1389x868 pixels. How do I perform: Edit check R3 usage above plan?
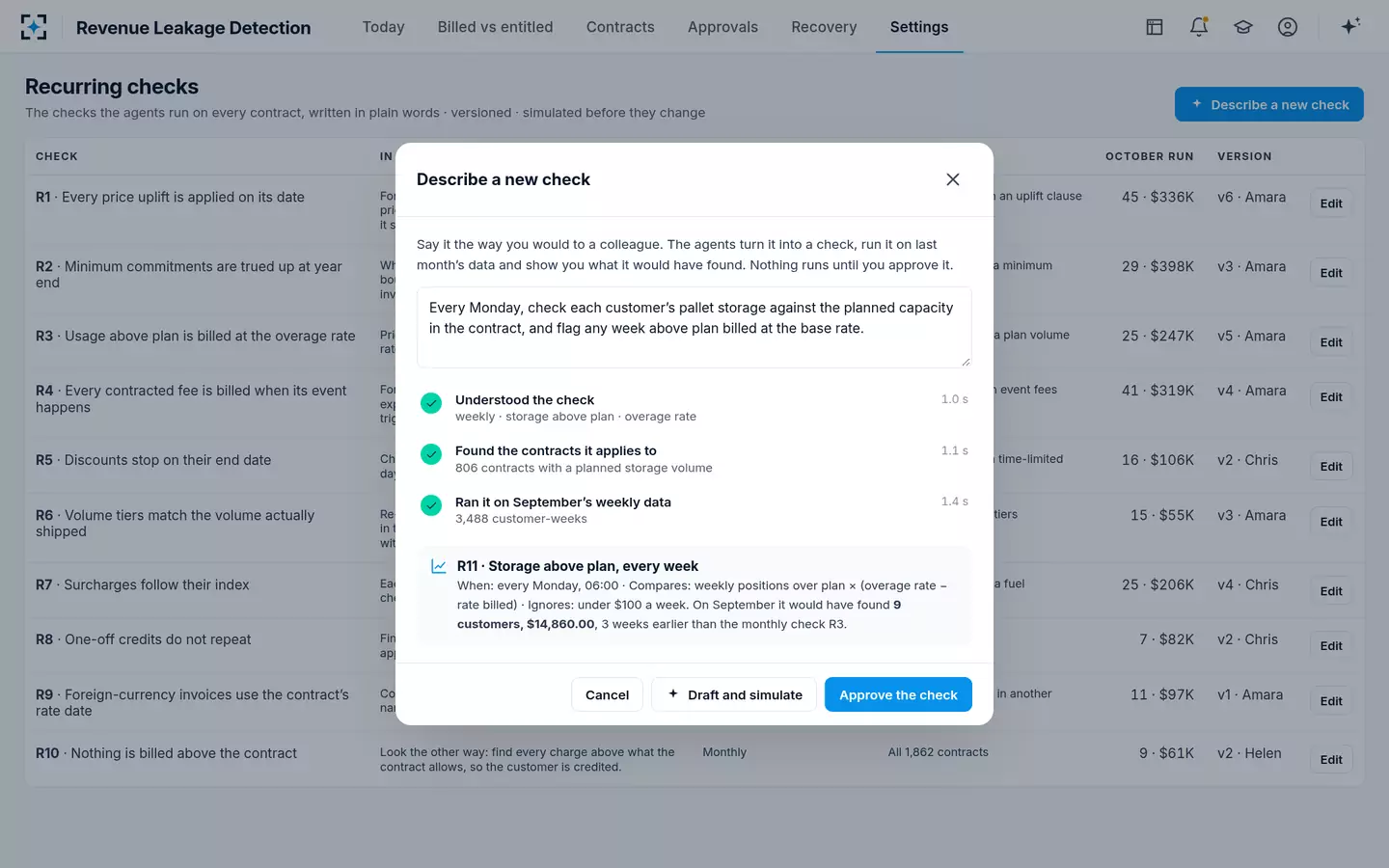pyautogui.click(x=1331, y=342)
